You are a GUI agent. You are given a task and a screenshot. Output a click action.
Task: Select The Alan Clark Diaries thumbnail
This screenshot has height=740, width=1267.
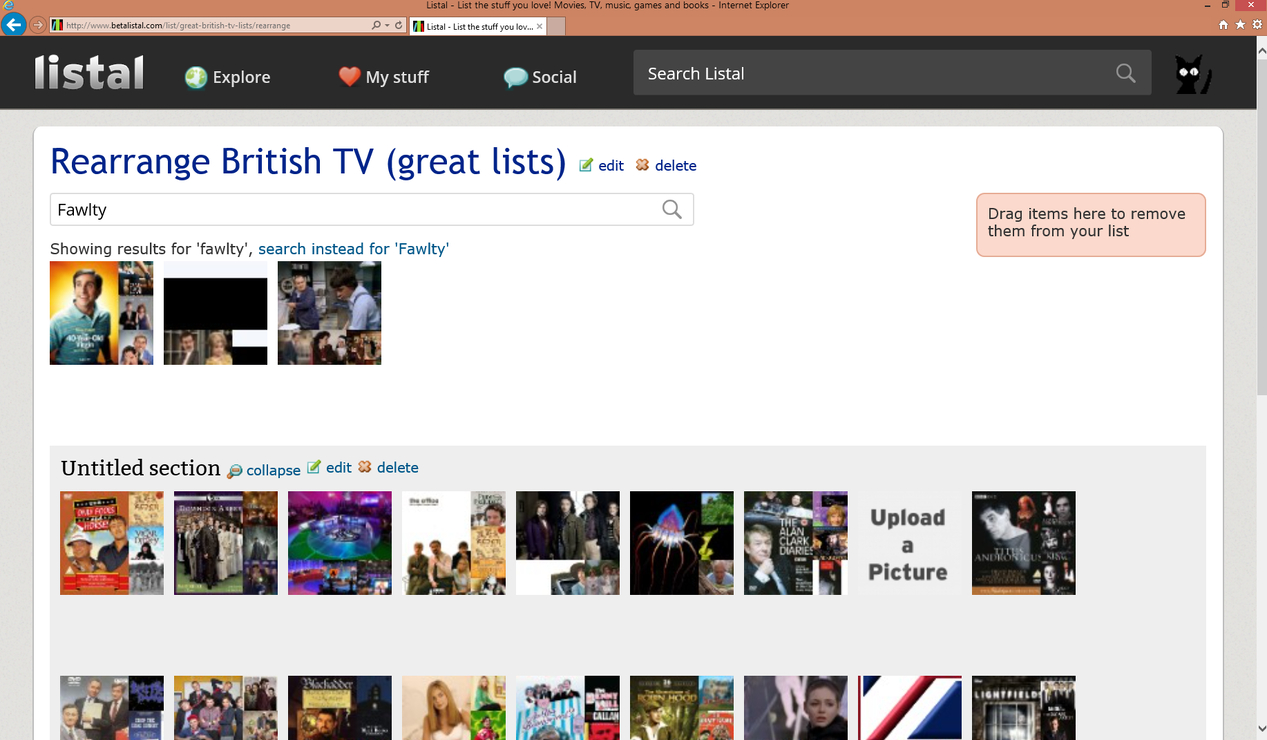796,543
